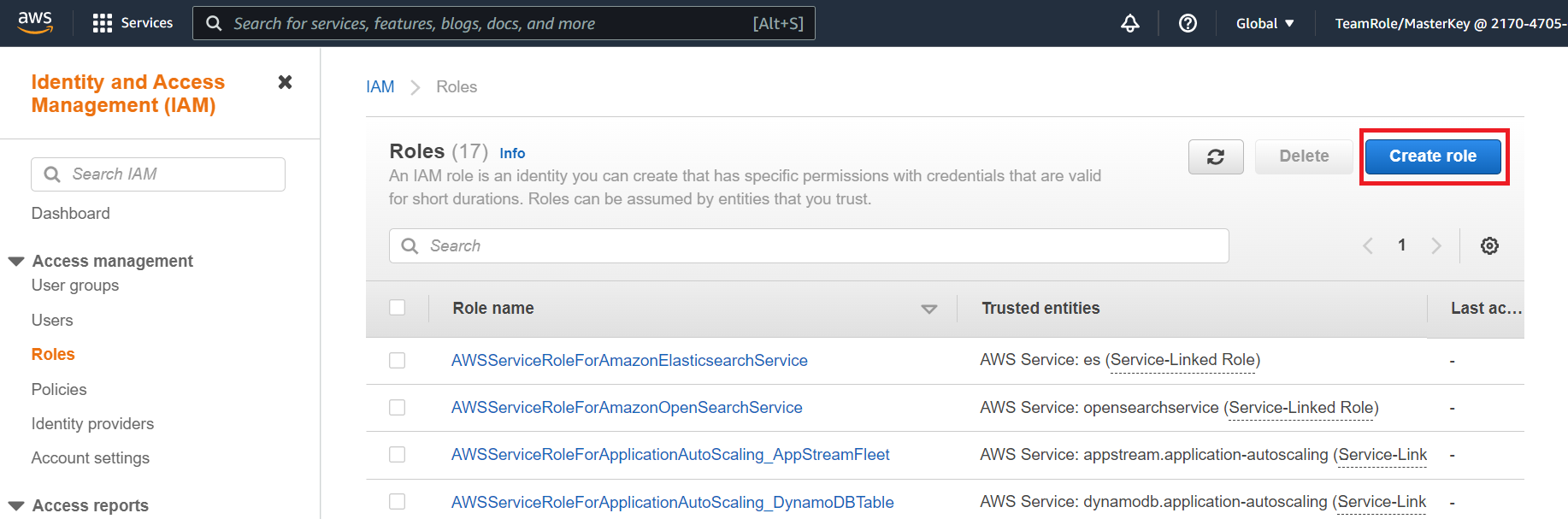The image size is (1568, 519).
Task: Navigate to IAM breadcrumb link
Action: pyautogui.click(x=380, y=86)
